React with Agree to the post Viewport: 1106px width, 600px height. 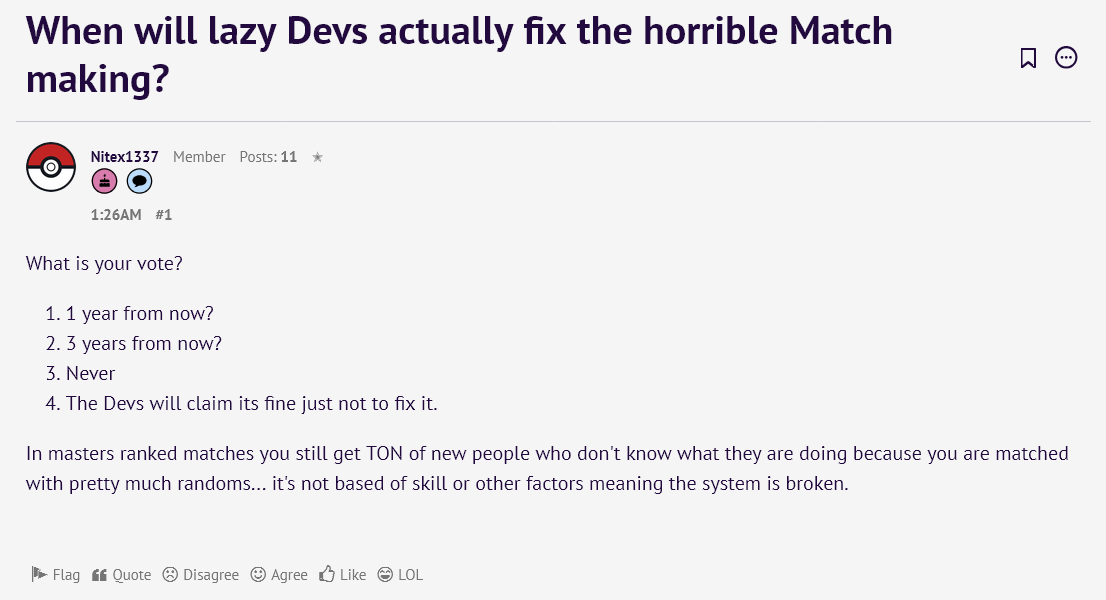tap(279, 575)
